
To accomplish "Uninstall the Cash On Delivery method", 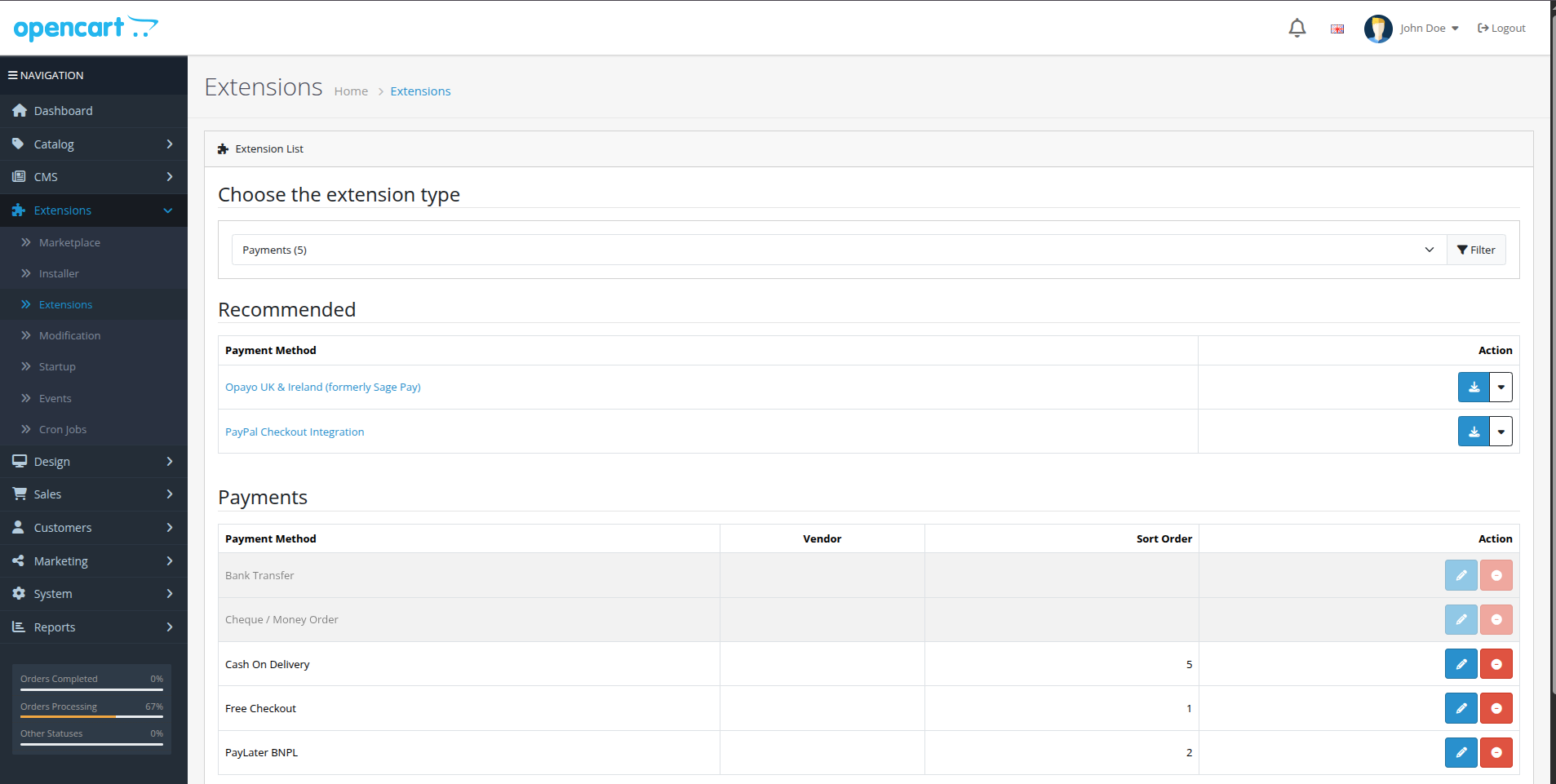I will coord(1496,664).
